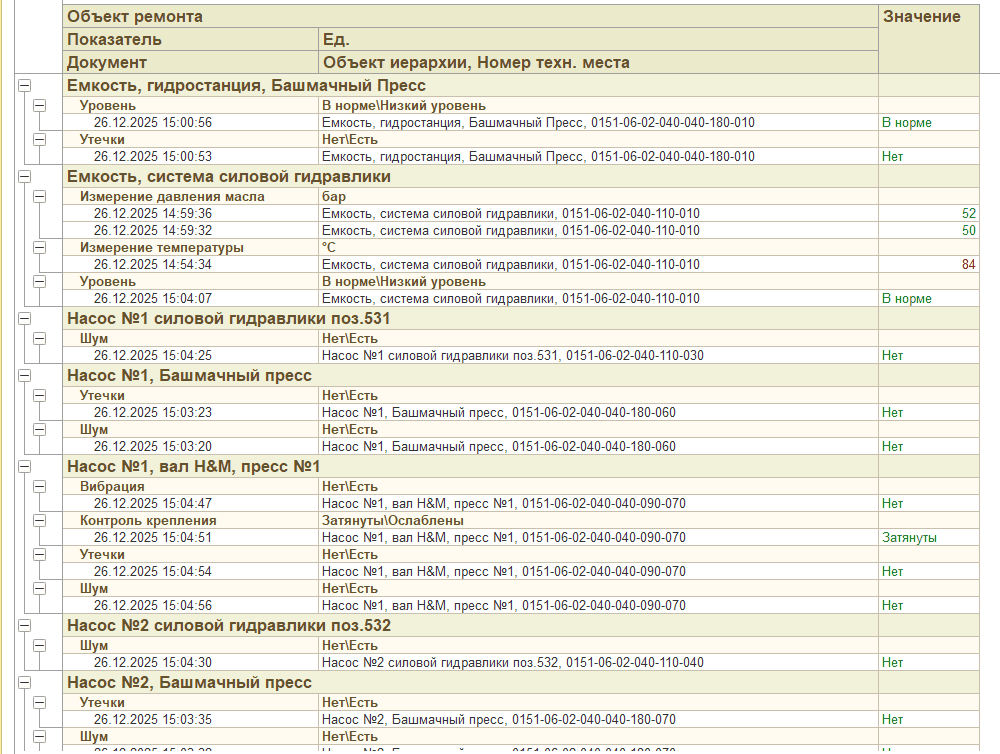Collapse the Измерение давления масла subgroup
Viewport: 1000px width, 754px height.
click(x=40, y=196)
